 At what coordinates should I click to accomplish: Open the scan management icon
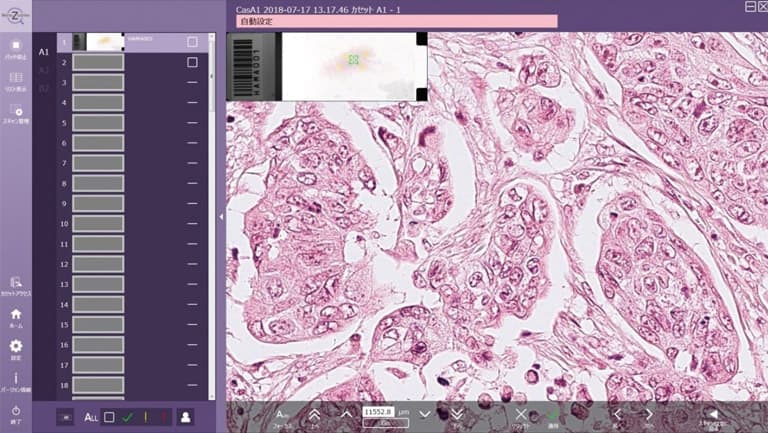pyautogui.click(x=15, y=112)
